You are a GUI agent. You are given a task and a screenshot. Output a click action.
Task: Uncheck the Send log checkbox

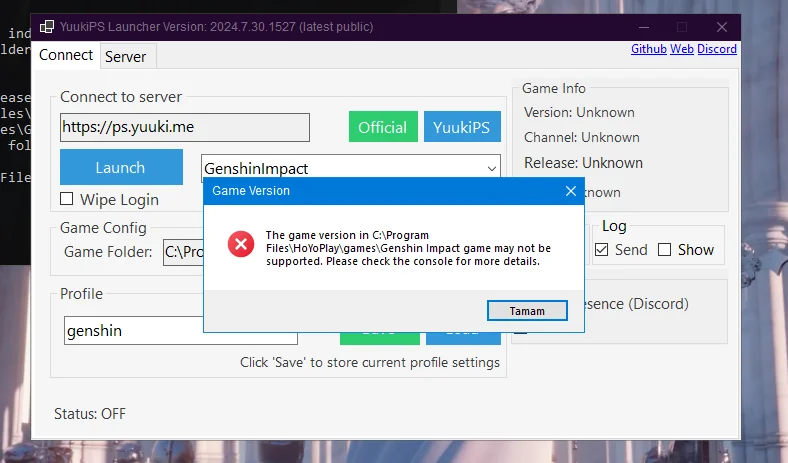(602, 250)
